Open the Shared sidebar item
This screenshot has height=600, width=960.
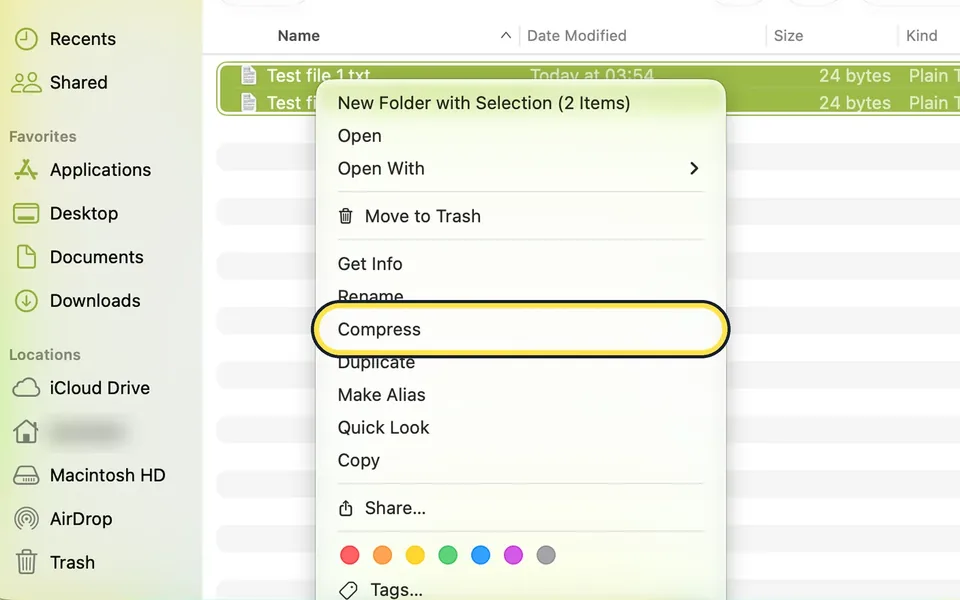click(78, 82)
